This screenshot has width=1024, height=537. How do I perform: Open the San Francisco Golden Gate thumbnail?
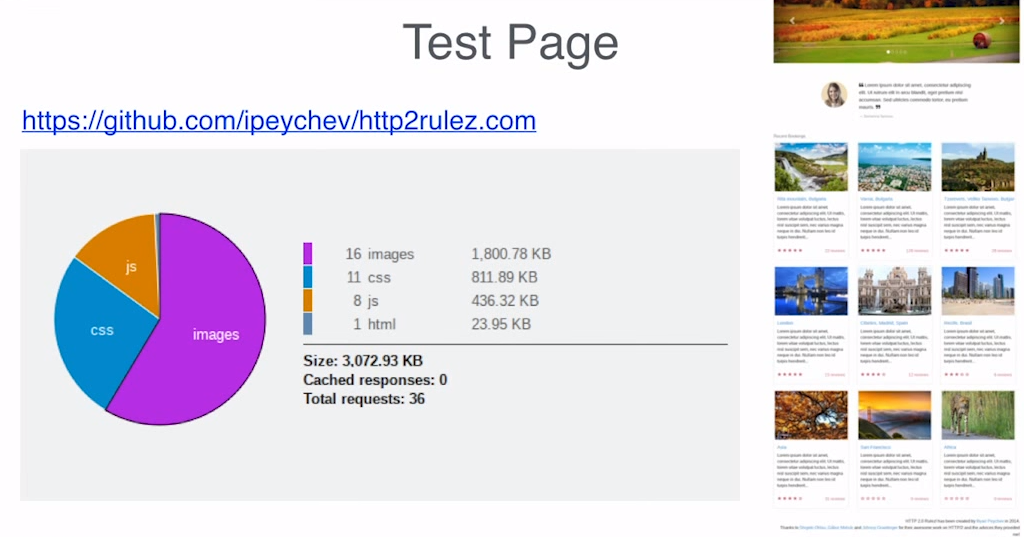coord(895,415)
